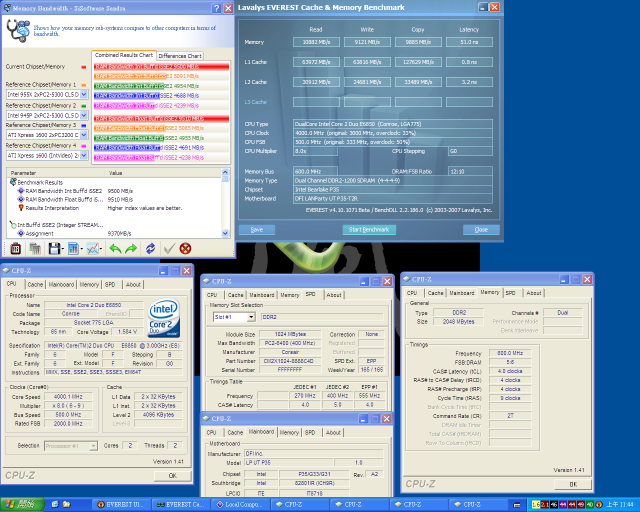Screen dimensions: 640x512
Task: Click the system clock in the taskbar
Action: [620, 505]
